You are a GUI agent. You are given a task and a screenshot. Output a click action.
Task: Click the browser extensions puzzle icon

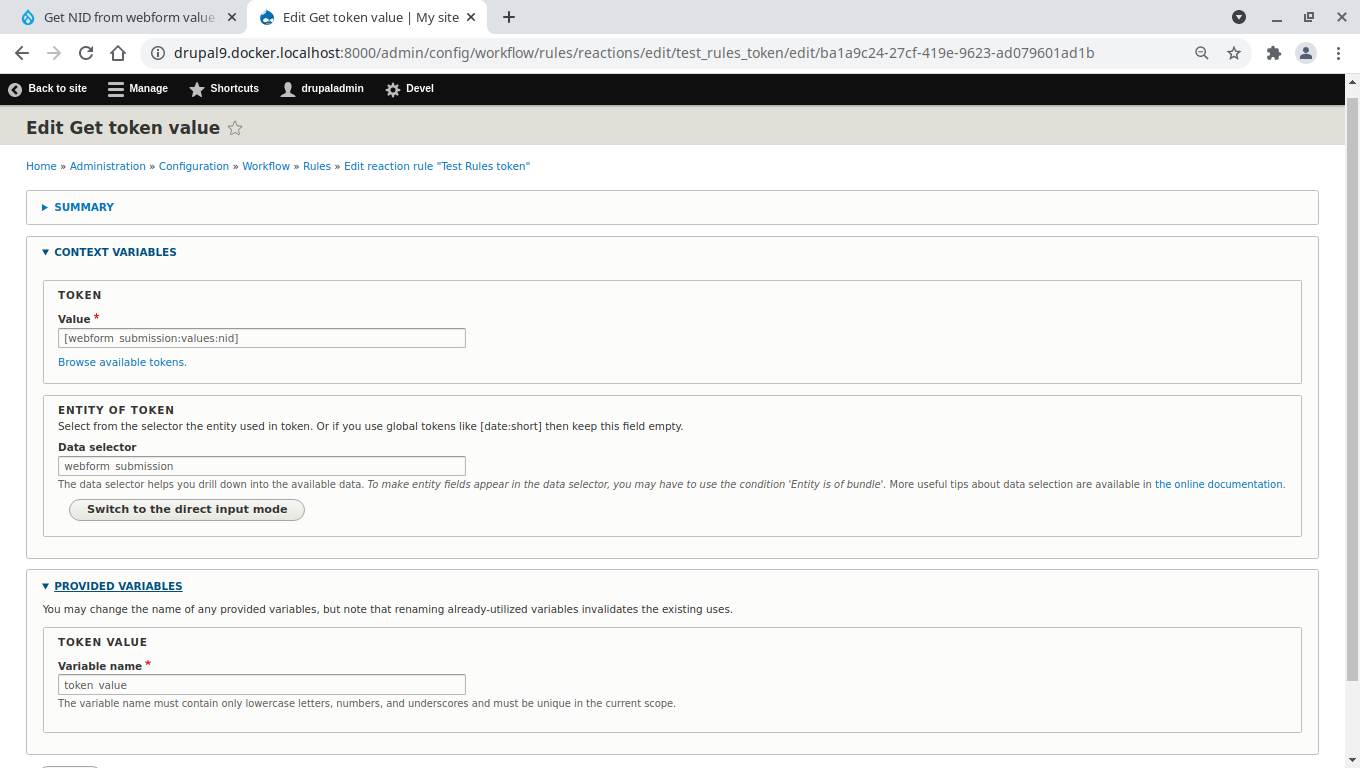click(1274, 53)
